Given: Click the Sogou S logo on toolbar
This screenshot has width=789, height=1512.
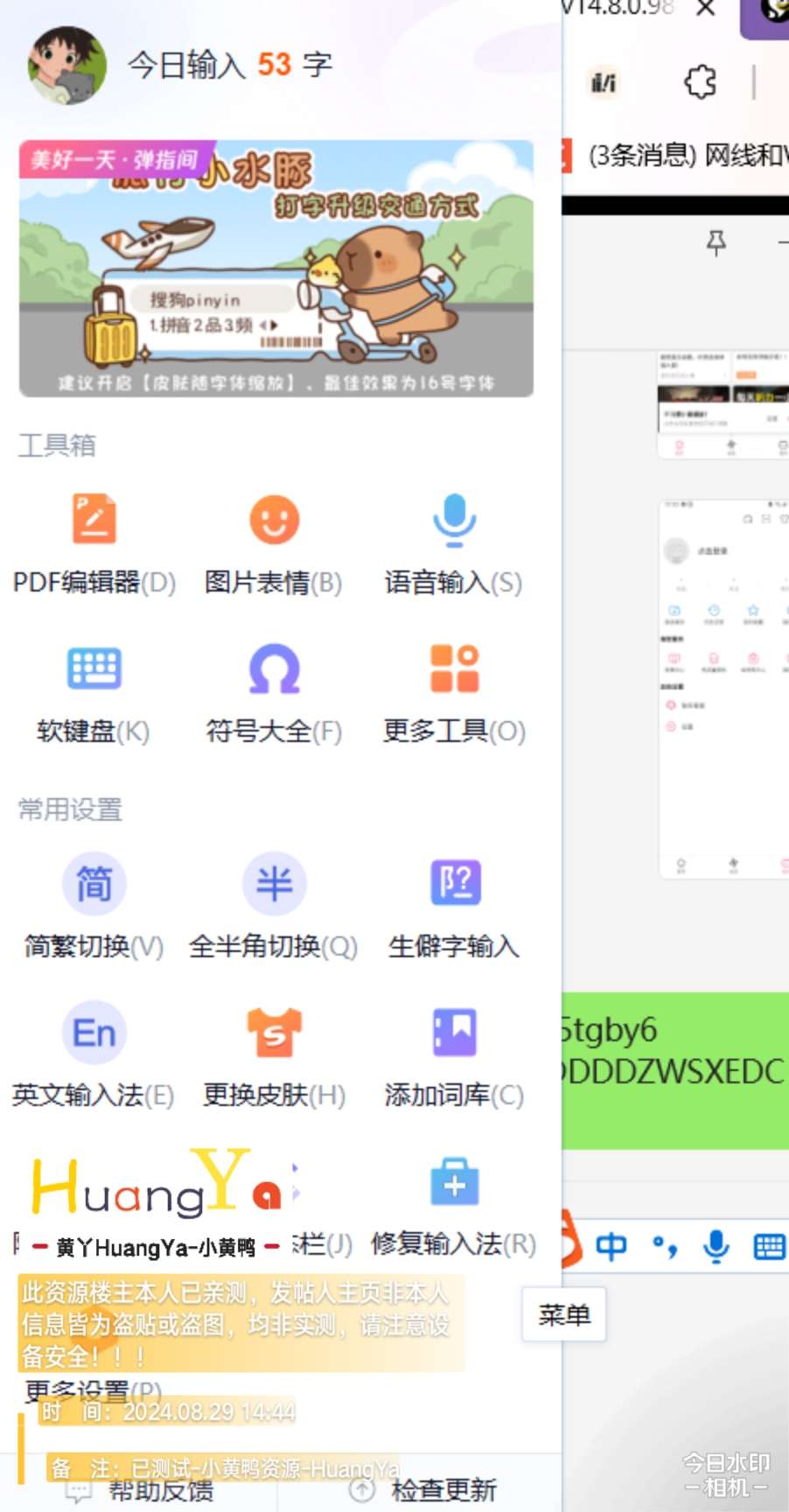Looking at the screenshot, I should [571, 1240].
